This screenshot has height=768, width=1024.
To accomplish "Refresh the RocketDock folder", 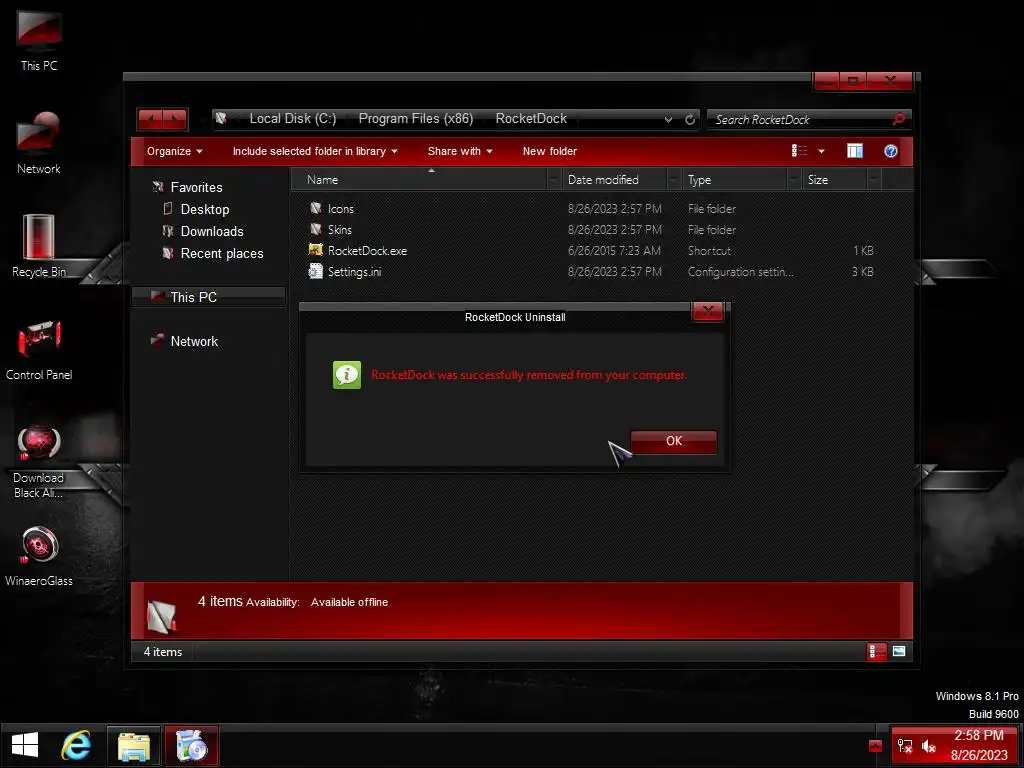I will click(690, 120).
